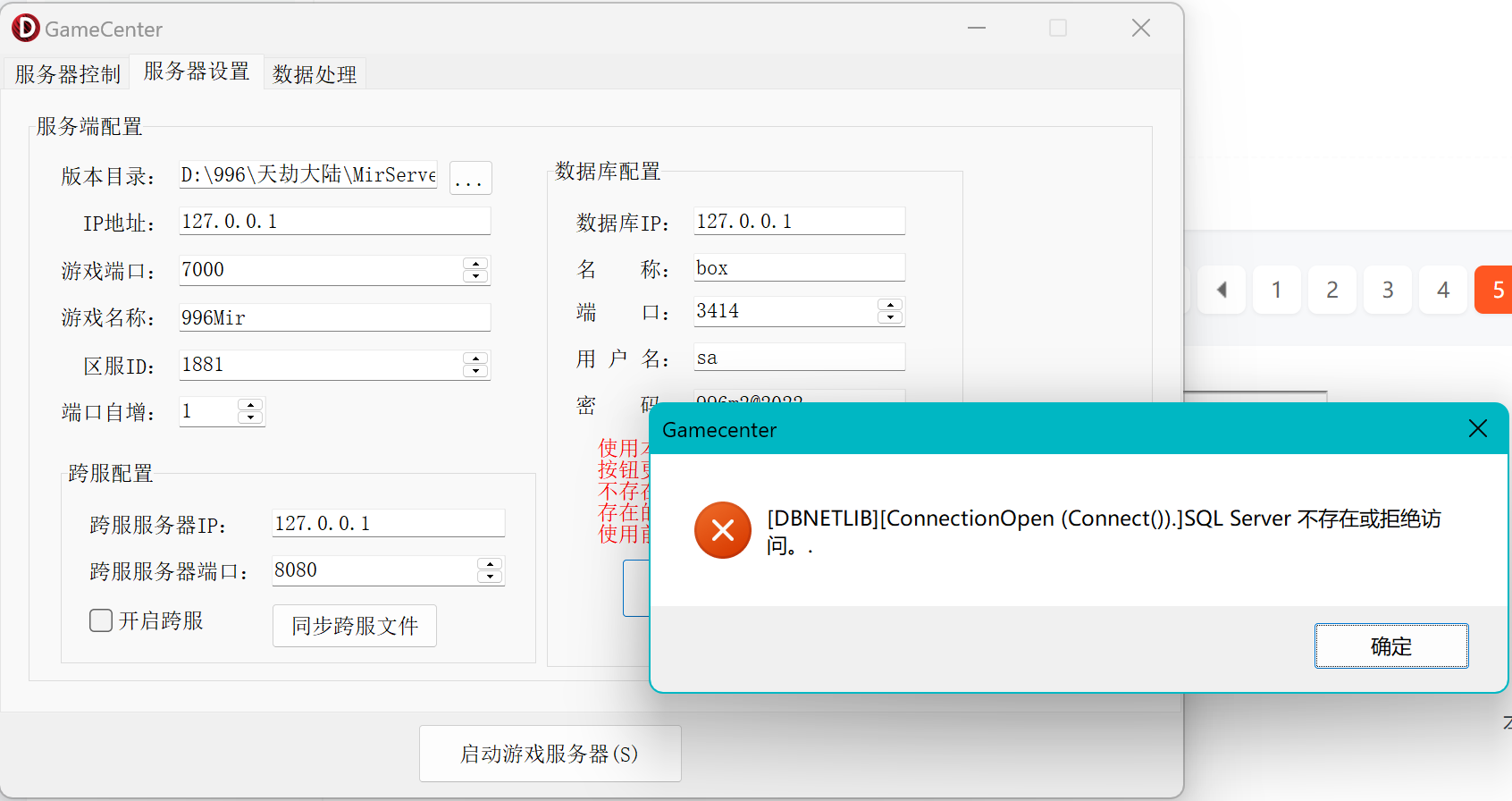Viewport: 1512px width, 801px height.
Task: Increase the 端口自增 value
Action: (251, 405)
